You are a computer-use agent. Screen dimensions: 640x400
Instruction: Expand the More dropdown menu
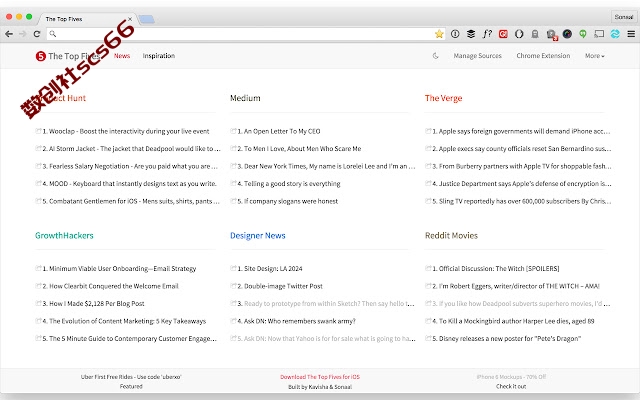(595, 56)
